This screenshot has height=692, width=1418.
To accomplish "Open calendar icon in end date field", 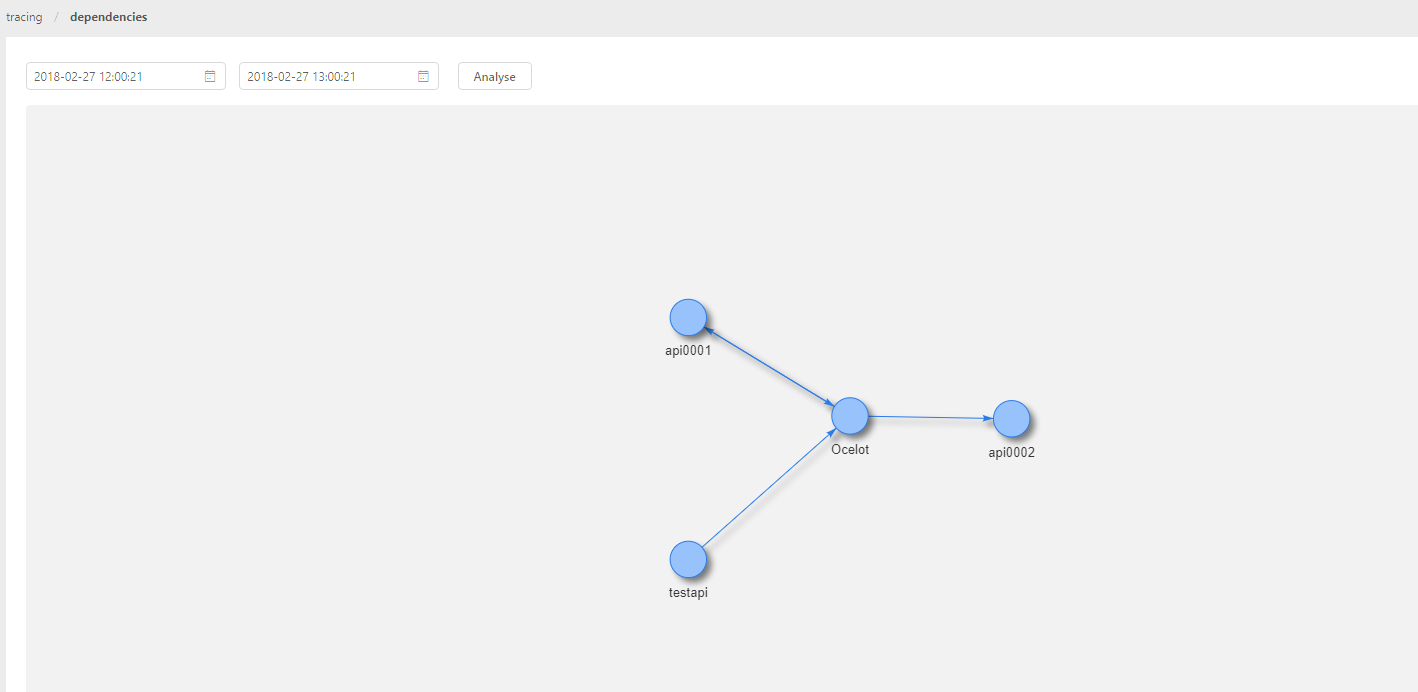I will point(423,76).
